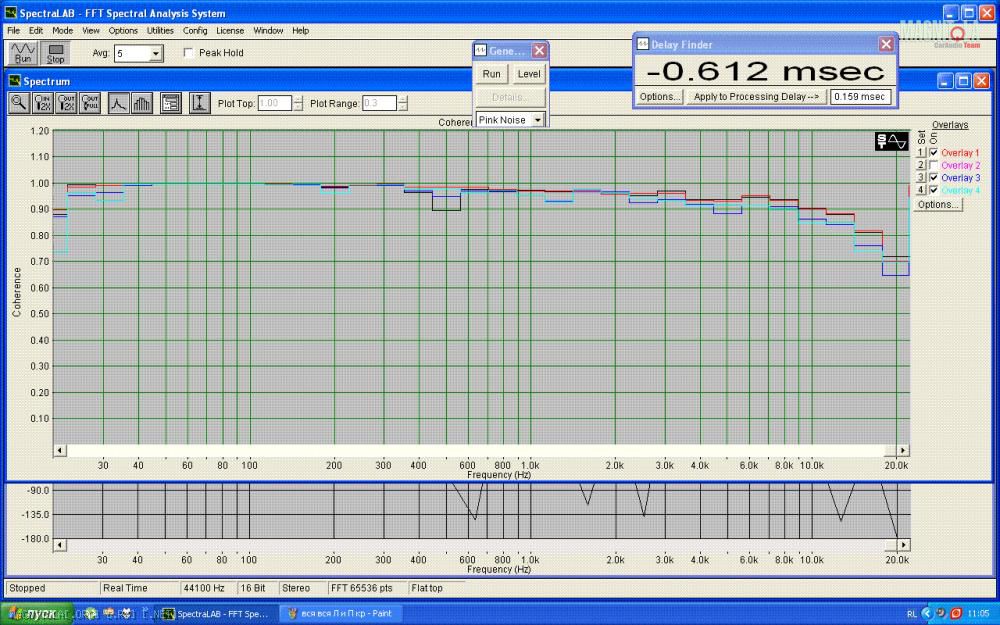Open the Utilities menu

click(160, 31)
